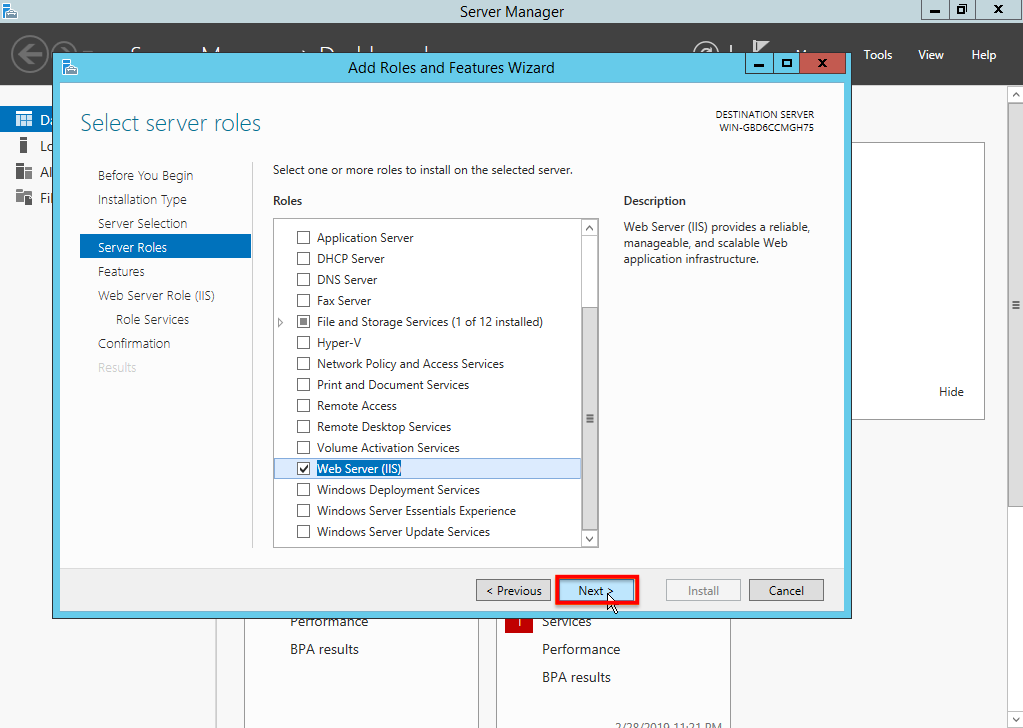Check the DHCP Server role checkbox
1023x728 pixels.
tap(303, 258)
